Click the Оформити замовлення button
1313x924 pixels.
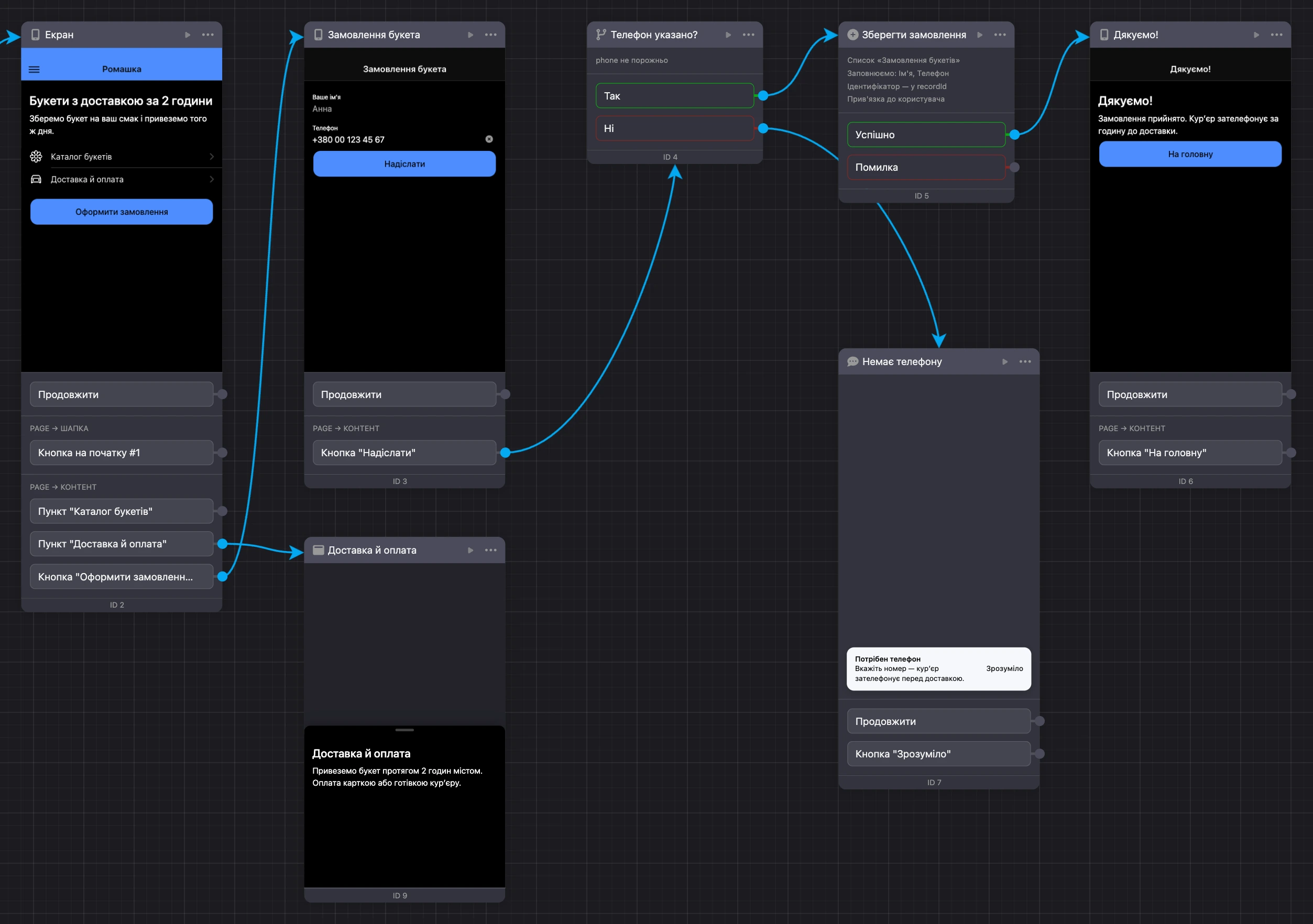pos(121,212)
